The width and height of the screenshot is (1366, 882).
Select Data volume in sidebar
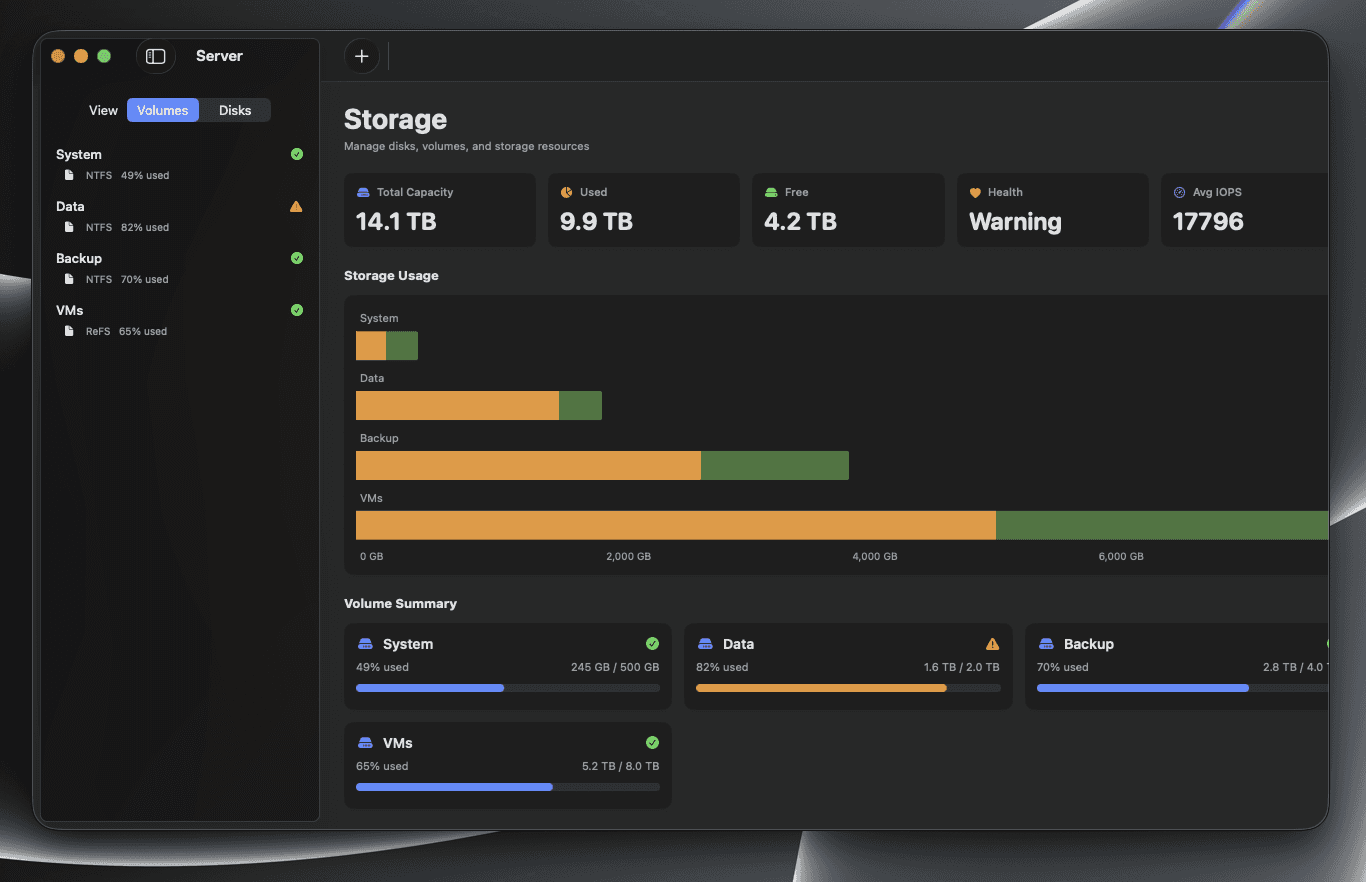(x=180, y=216)
